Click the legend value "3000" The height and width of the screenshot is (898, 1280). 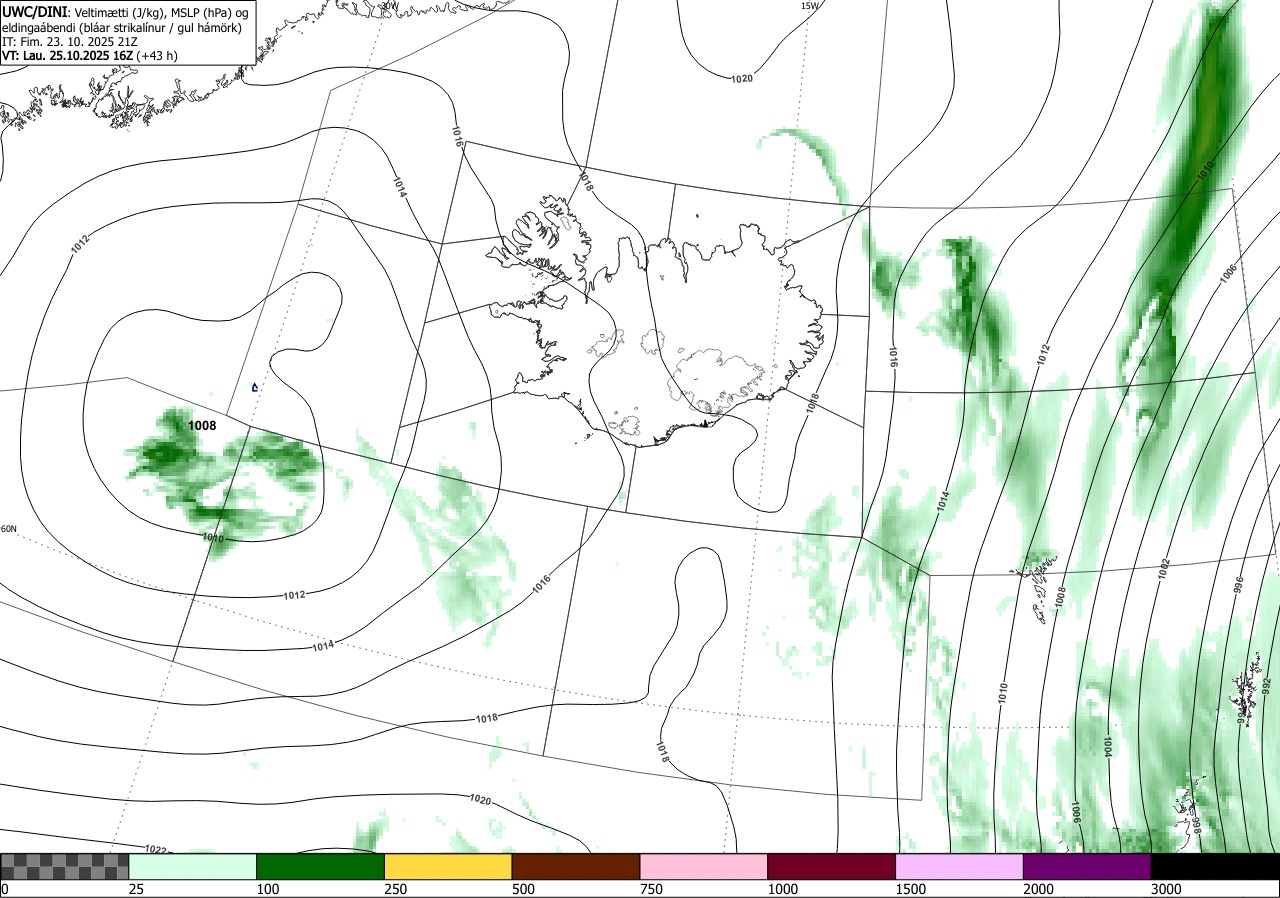point(1168,889)
